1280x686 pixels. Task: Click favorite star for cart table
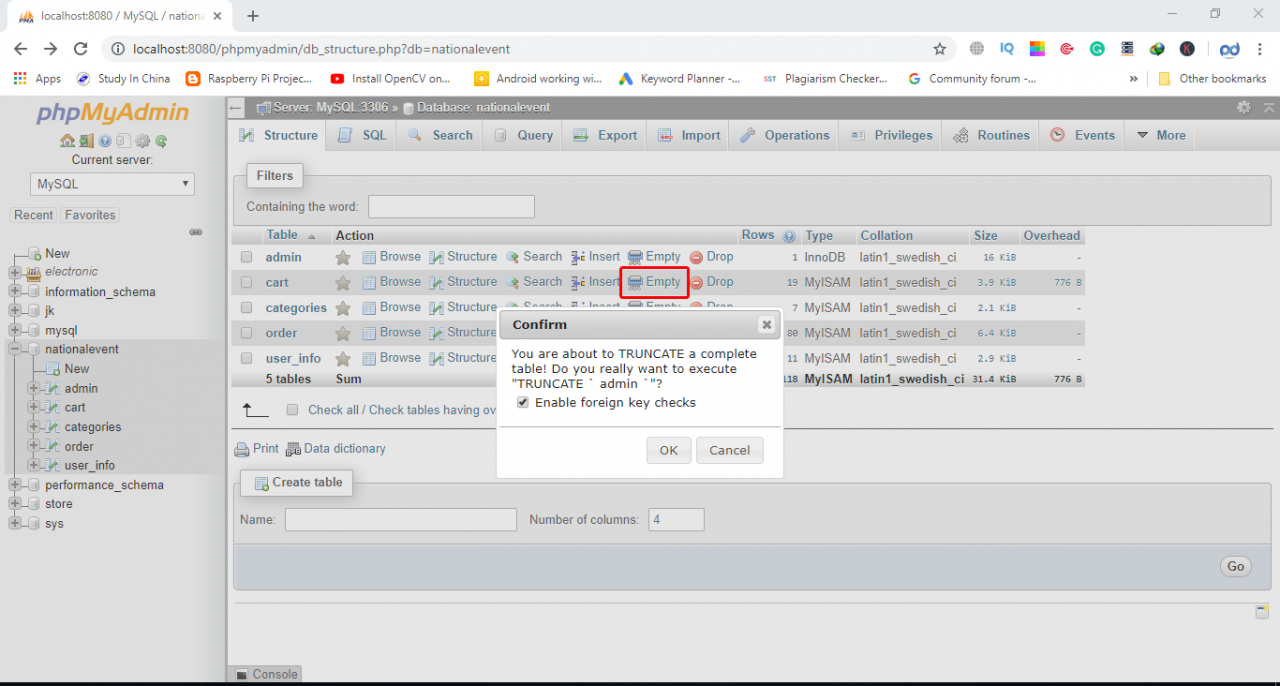[x=343, y=283]
